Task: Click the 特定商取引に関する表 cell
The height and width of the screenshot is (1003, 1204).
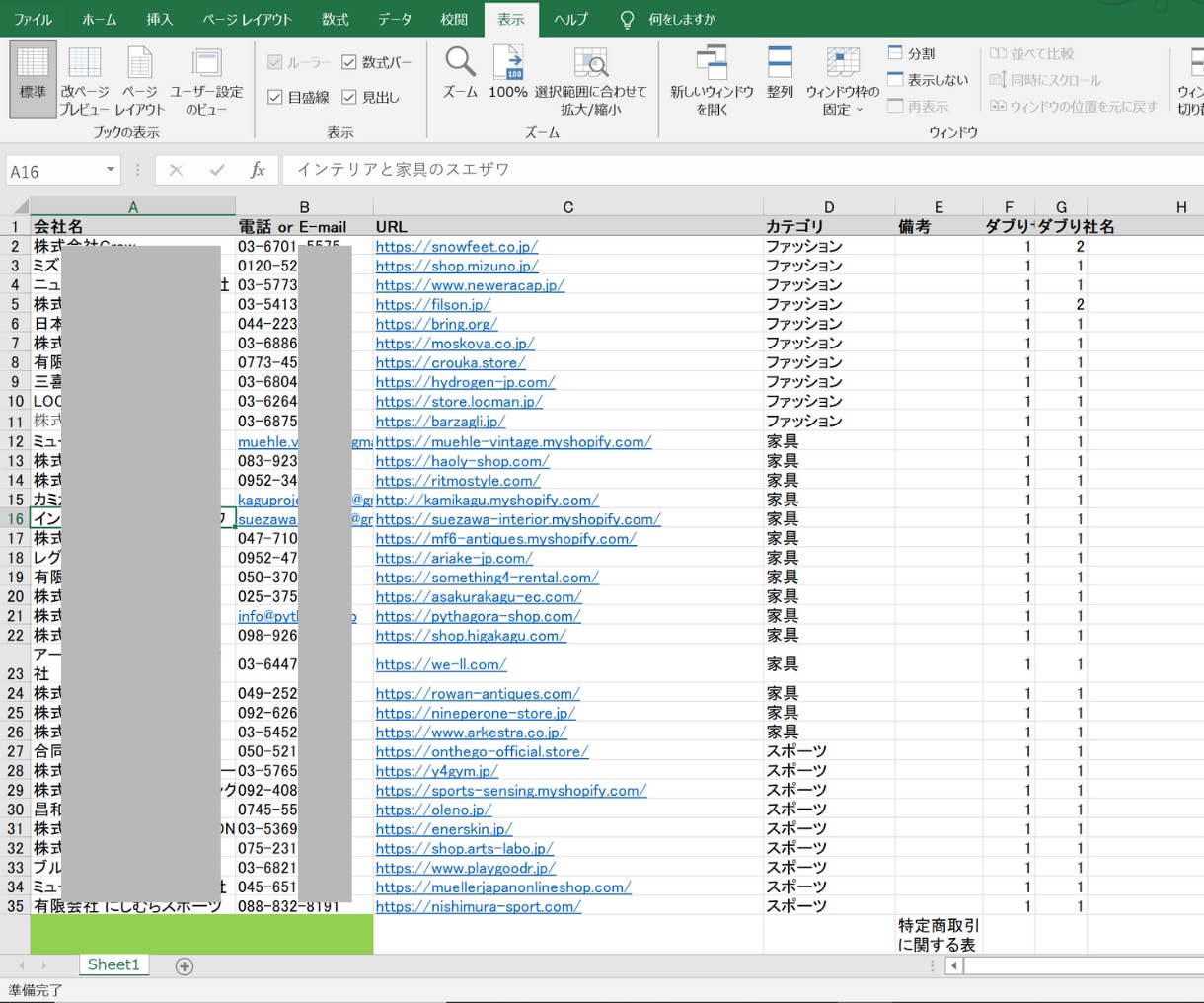Action: click(939, 935)
